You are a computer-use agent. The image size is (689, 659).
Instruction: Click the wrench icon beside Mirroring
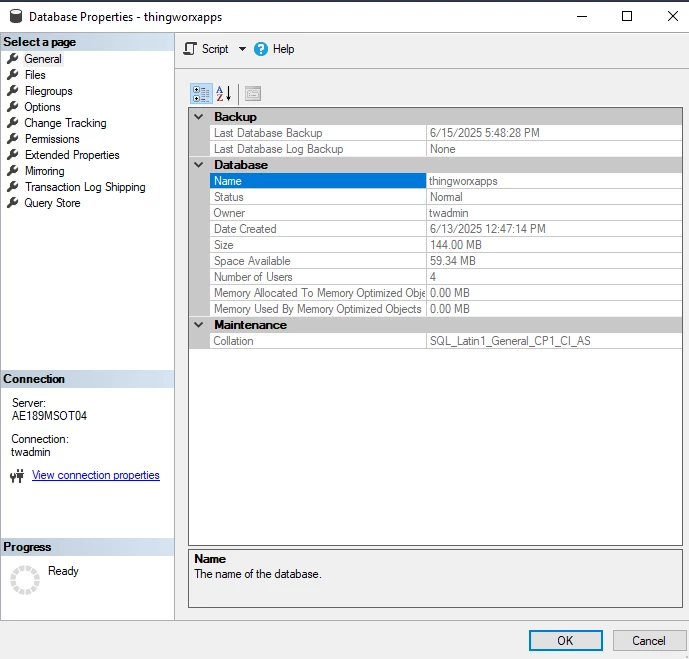click(13, 170)
